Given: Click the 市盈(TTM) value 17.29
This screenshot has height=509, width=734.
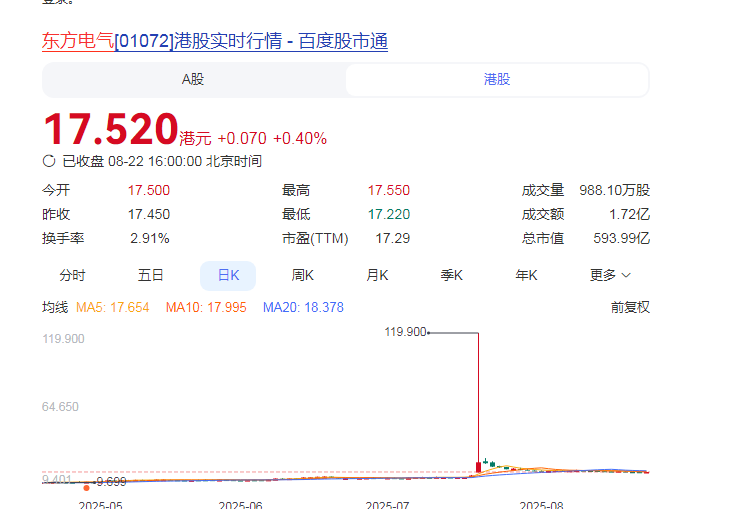Looking at the screenshot, I should [x=393, y=238].
